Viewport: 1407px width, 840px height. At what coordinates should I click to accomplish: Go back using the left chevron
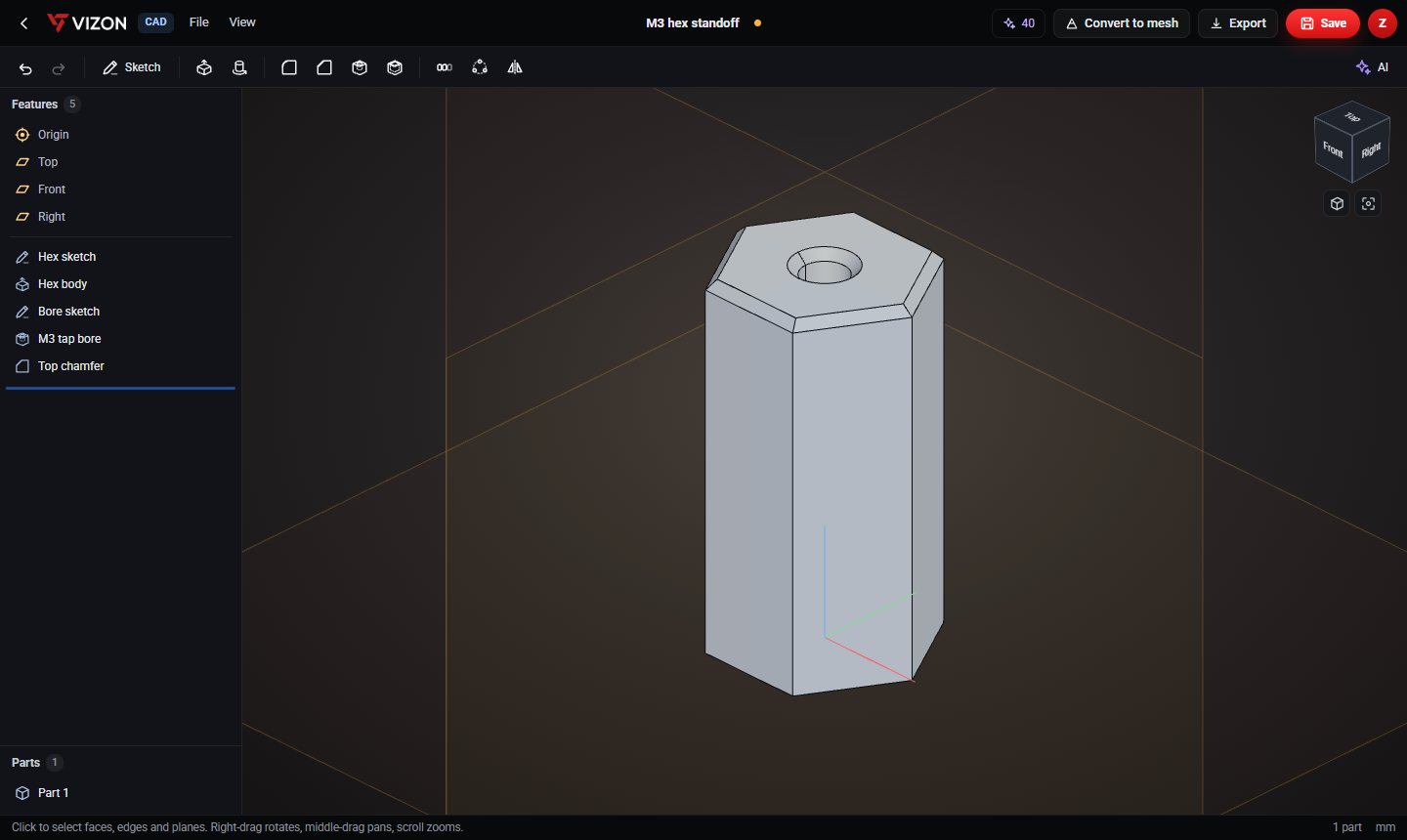pyautogui.click(x=24, y=22)
